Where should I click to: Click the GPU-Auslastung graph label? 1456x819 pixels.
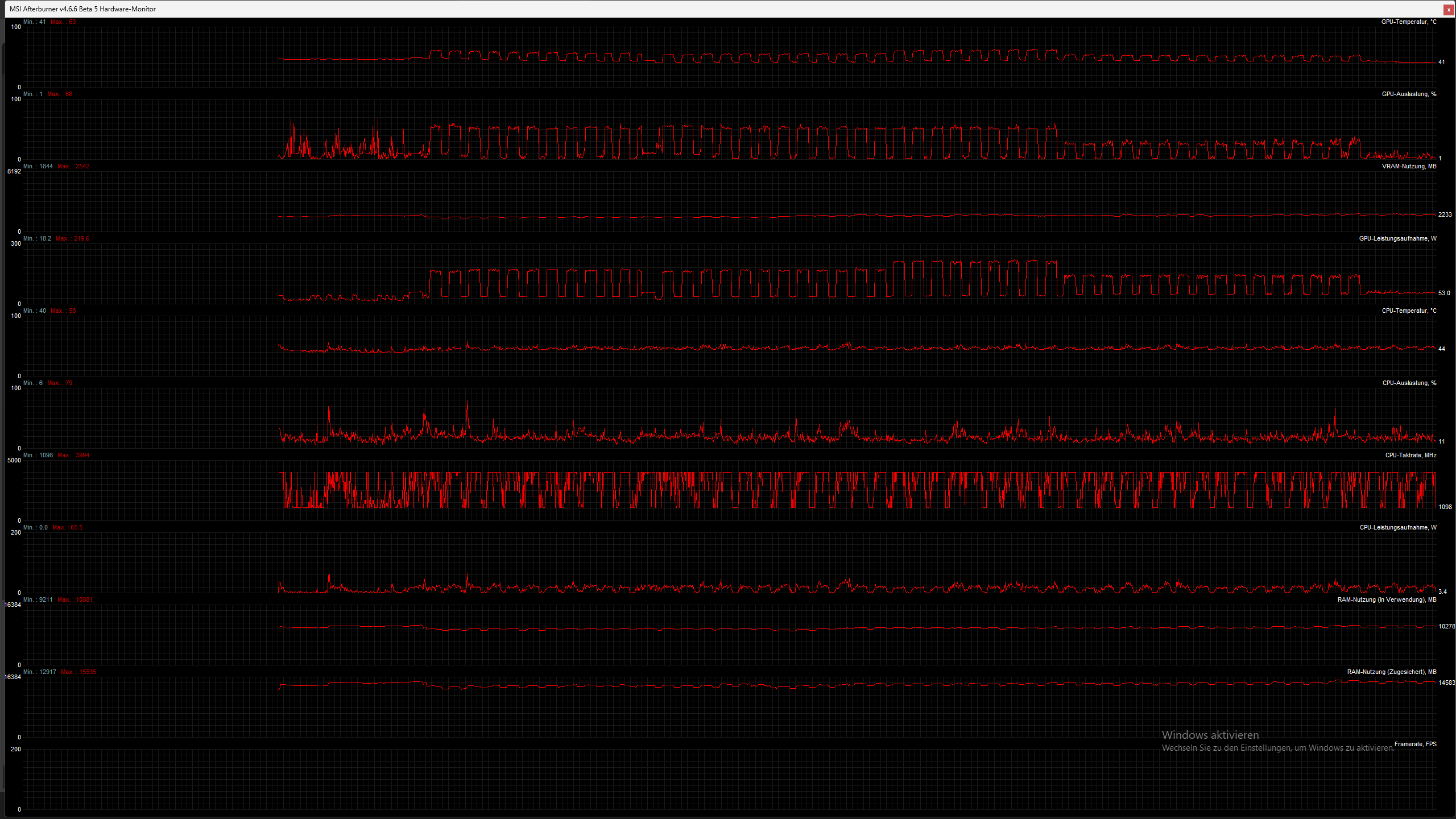coord(1409,94)
